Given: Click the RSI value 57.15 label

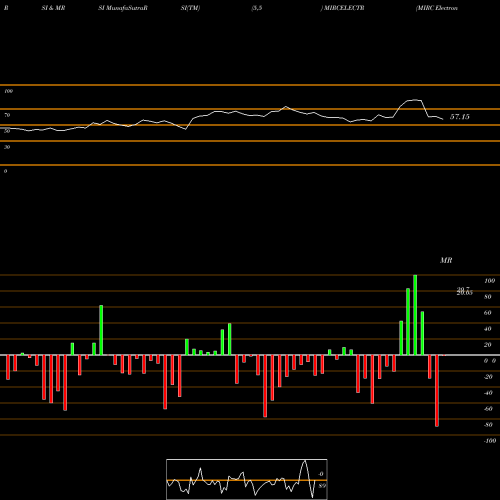Looking at the screenshot, I should tap(460, 117).
